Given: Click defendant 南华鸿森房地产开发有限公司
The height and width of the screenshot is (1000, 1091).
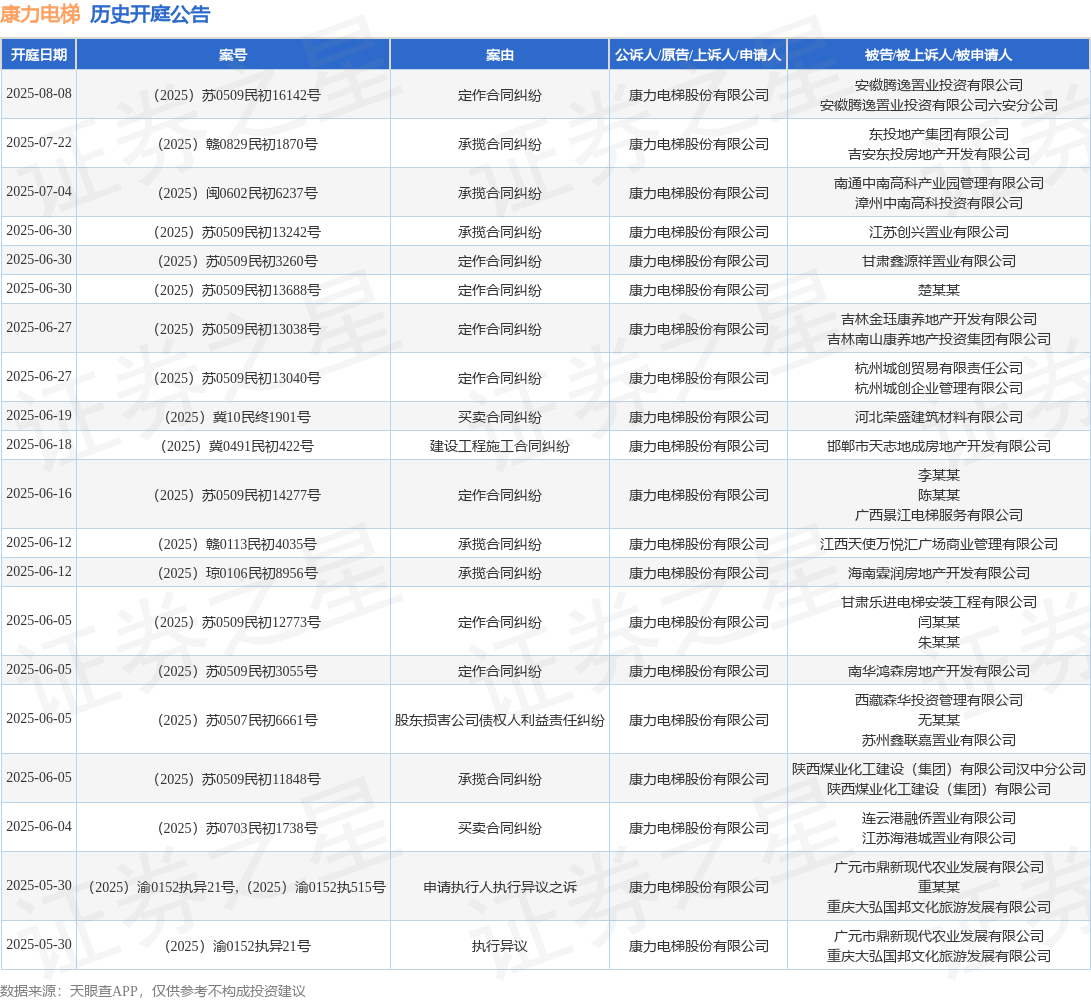Looking at the screenshot, I should click(939, 672).
